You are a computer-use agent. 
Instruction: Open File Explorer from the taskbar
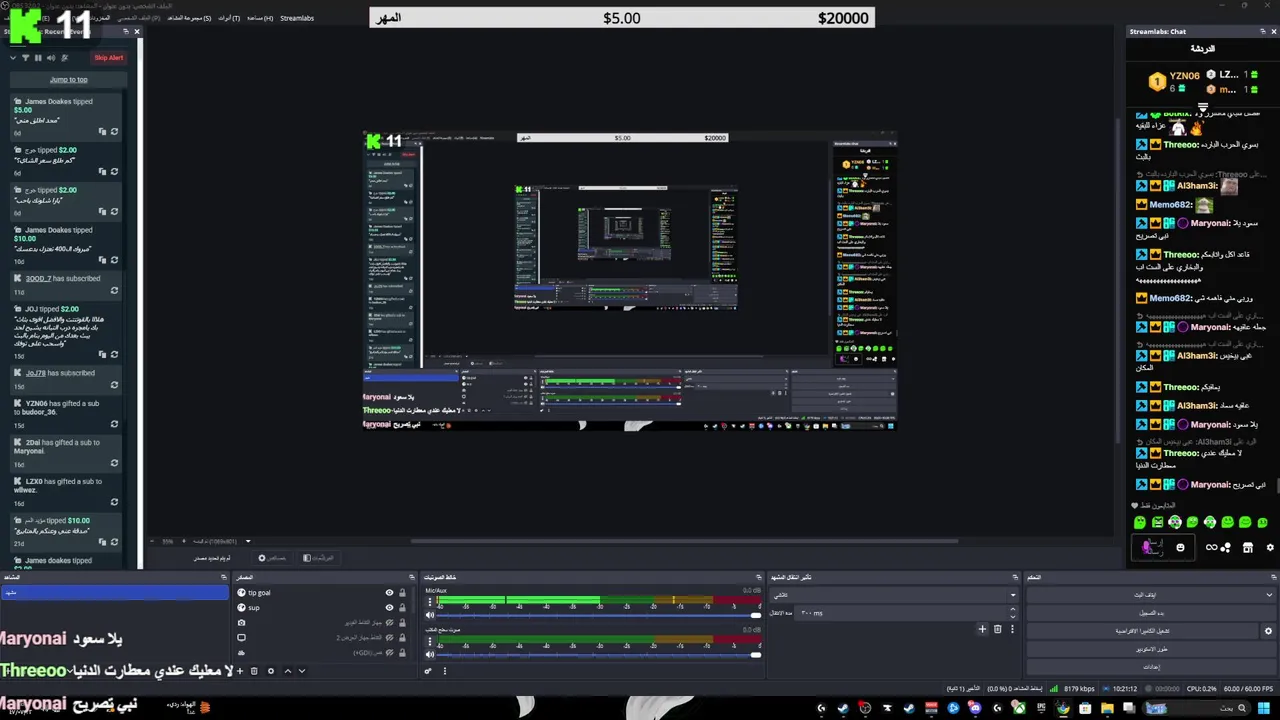point(1107,708)
